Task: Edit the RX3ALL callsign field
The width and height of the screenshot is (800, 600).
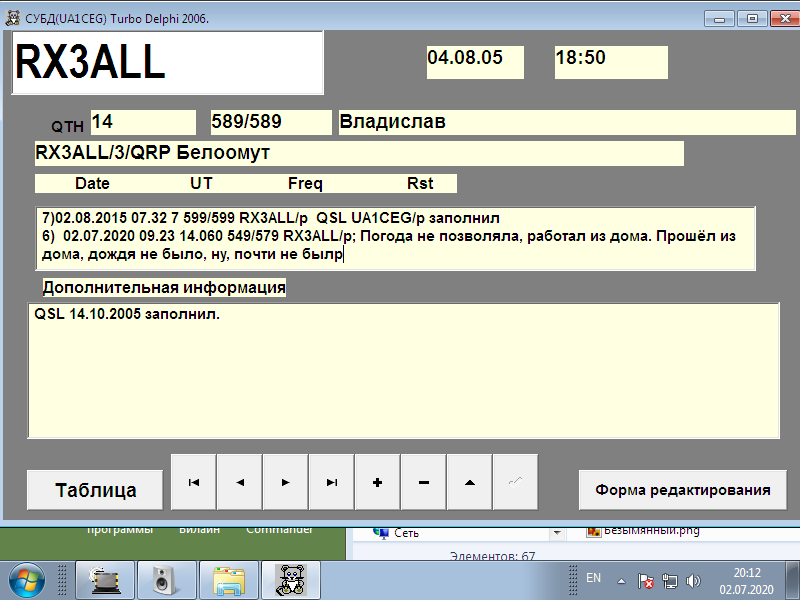Action: click(167, 63)
